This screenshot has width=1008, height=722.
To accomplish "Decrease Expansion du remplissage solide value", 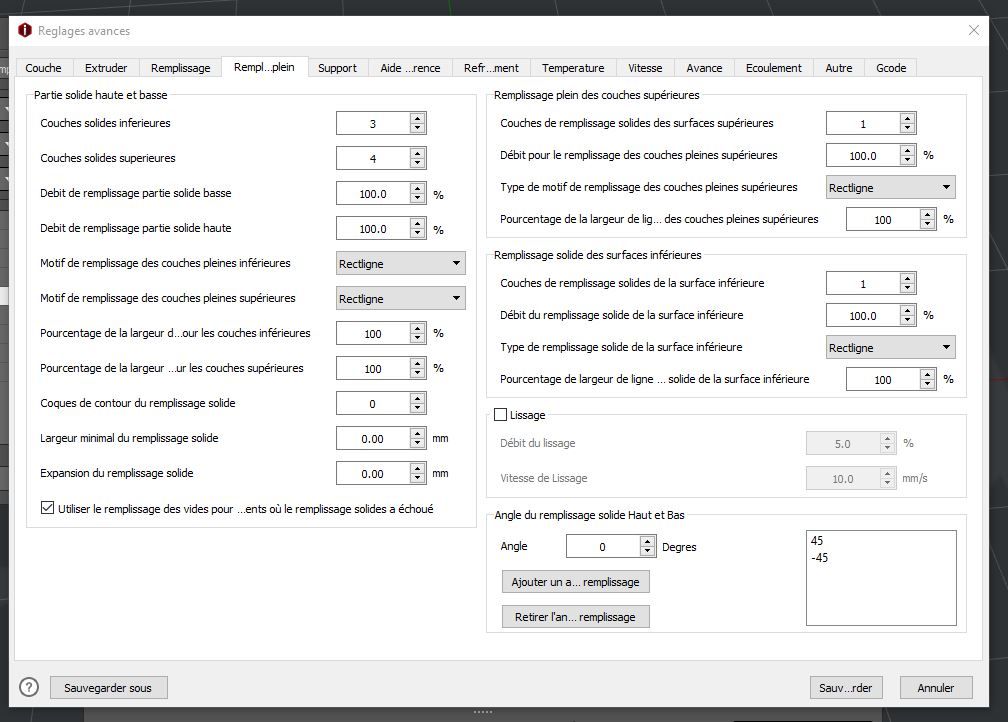I will click(418, 478).
